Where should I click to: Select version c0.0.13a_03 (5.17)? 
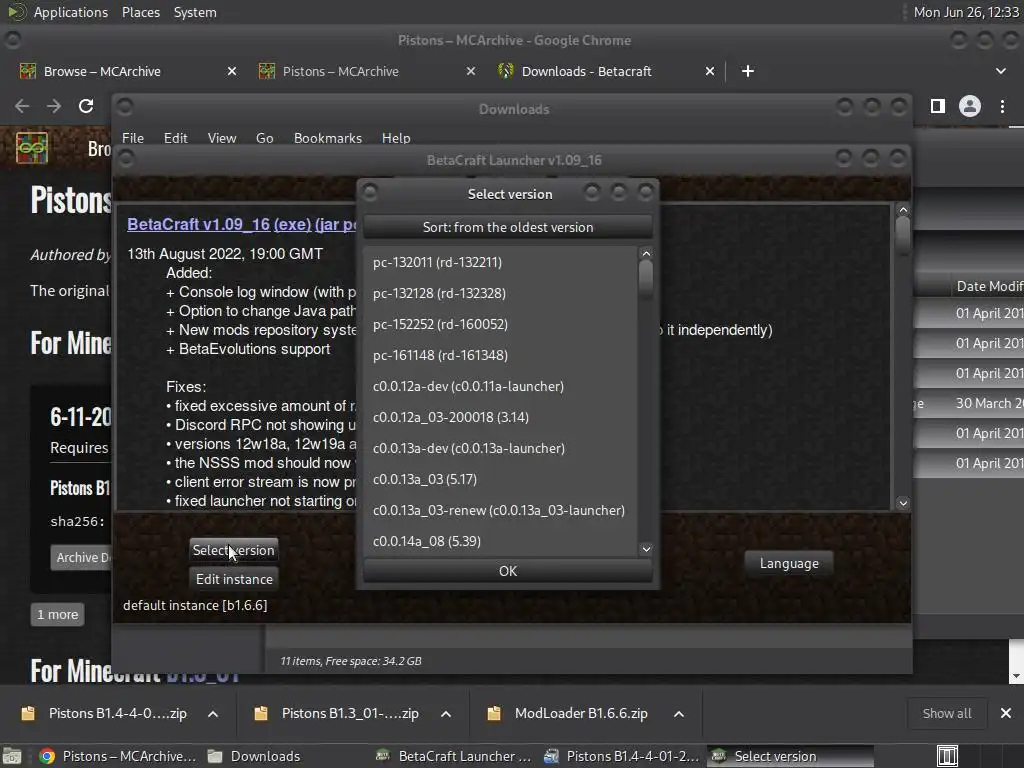click(x=500, y=479)
